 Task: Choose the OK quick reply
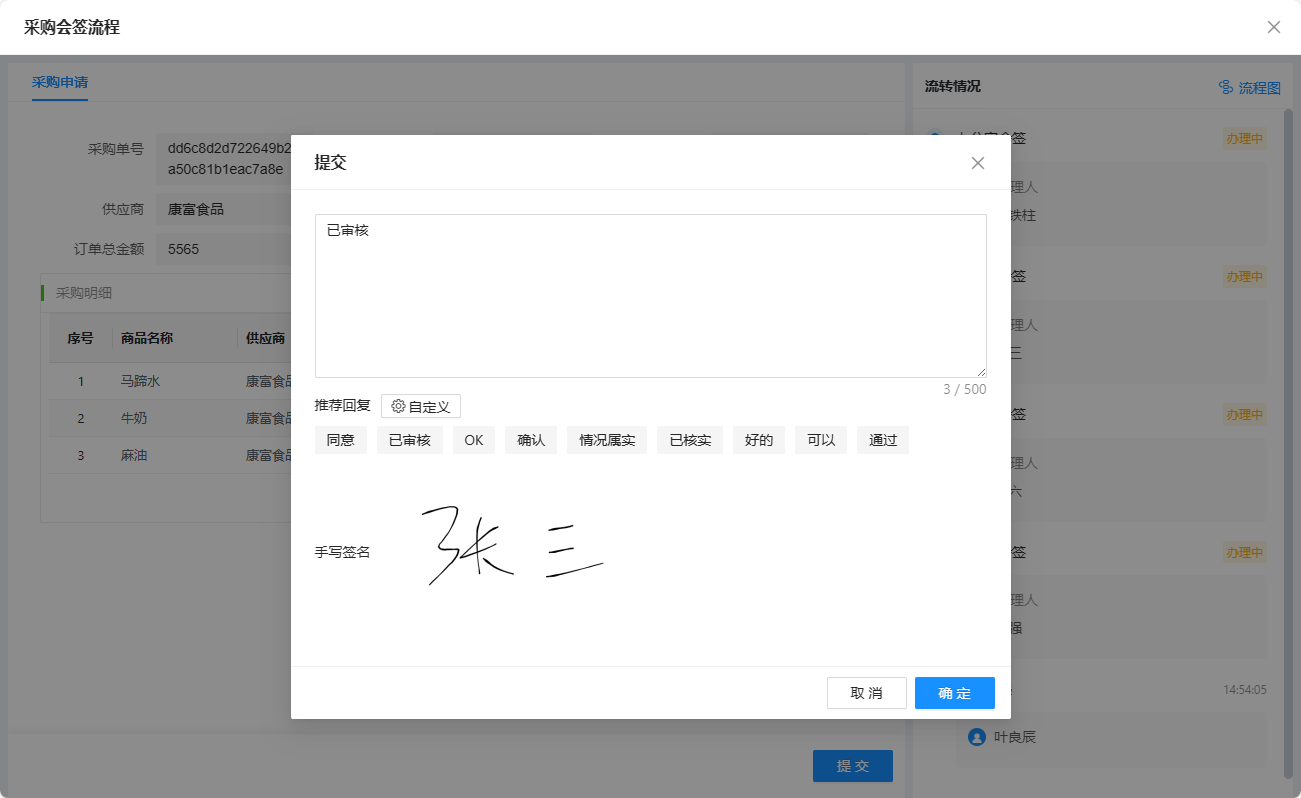click(x=474, y=440)
